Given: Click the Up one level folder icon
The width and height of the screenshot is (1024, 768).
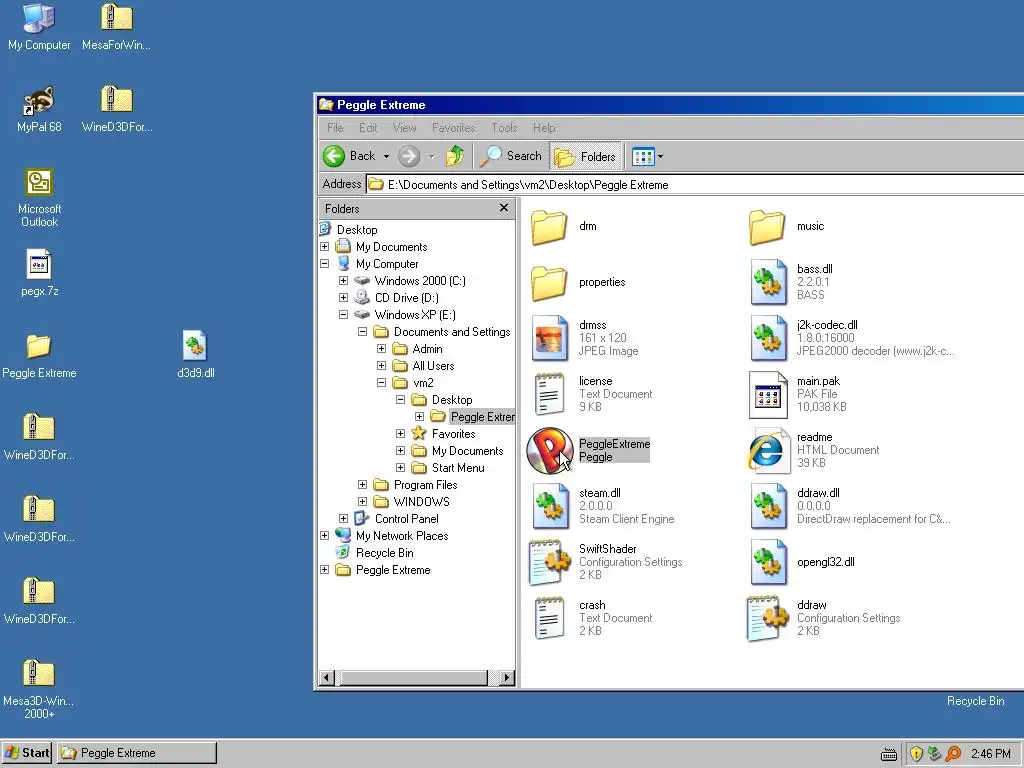Looking at the screenshot, I should 455,156.
